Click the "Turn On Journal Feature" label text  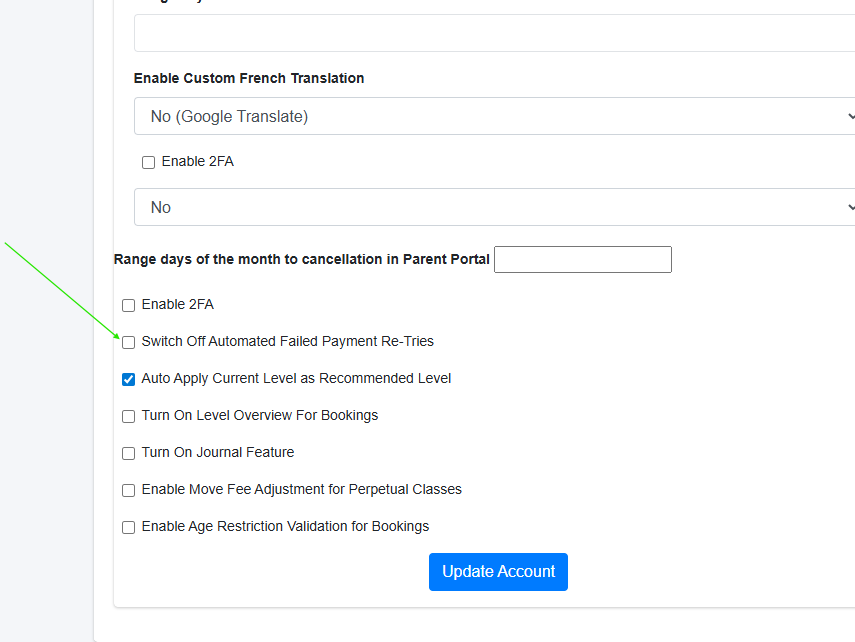[218, 452]
